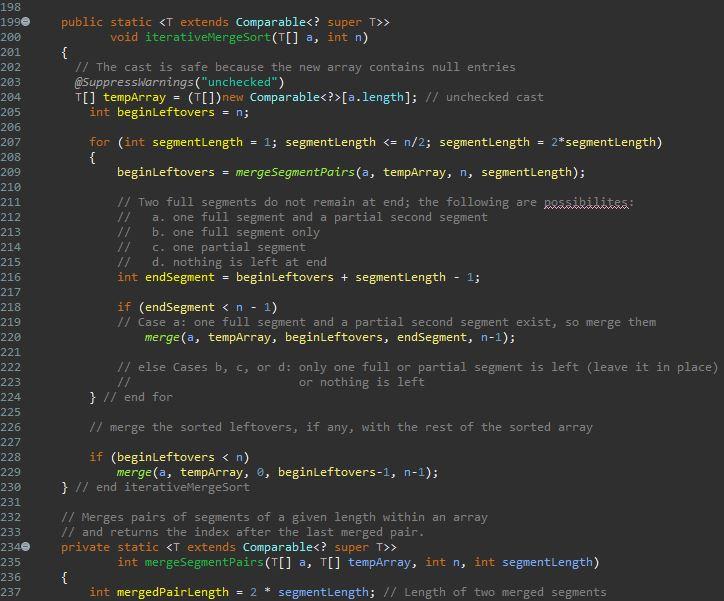Screen dimensions: 724x601
Task: Click the "// end for" comment
Action: point(138,397)
